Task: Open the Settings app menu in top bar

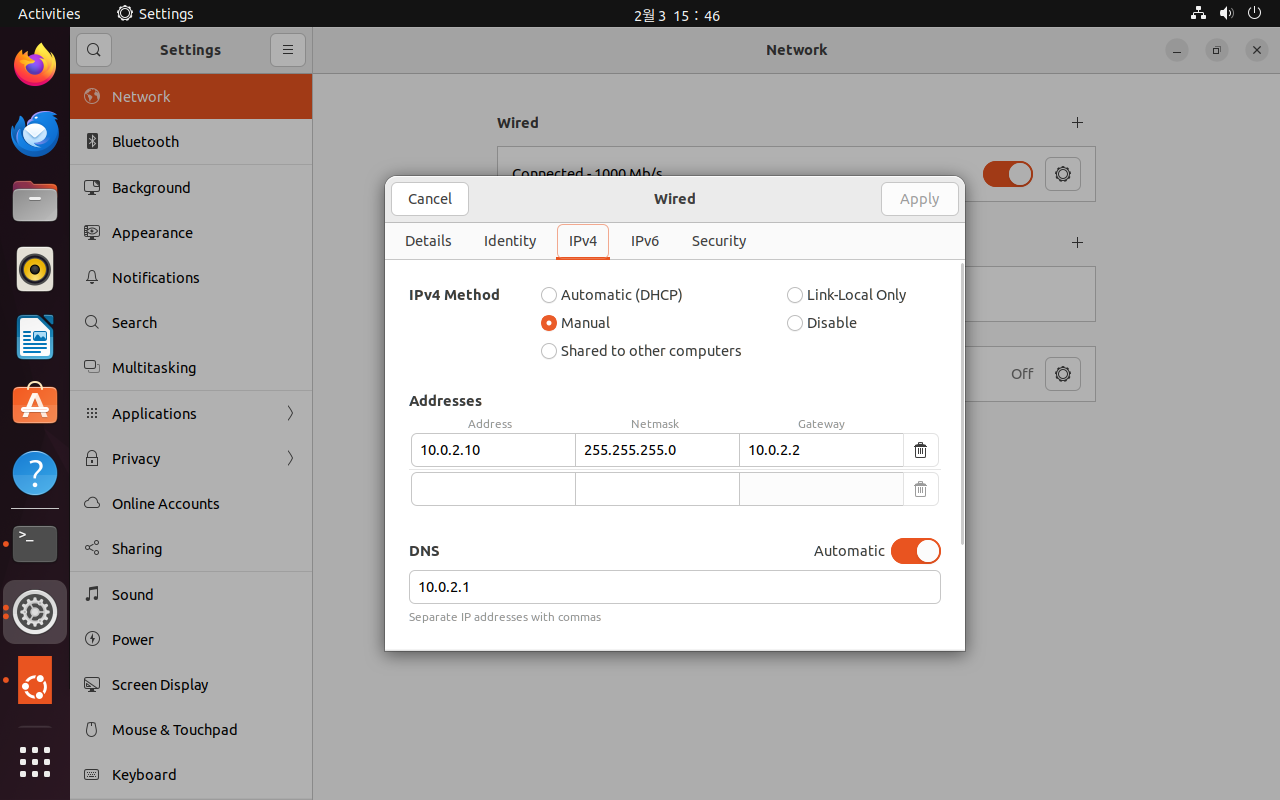Action: (155, 14)
